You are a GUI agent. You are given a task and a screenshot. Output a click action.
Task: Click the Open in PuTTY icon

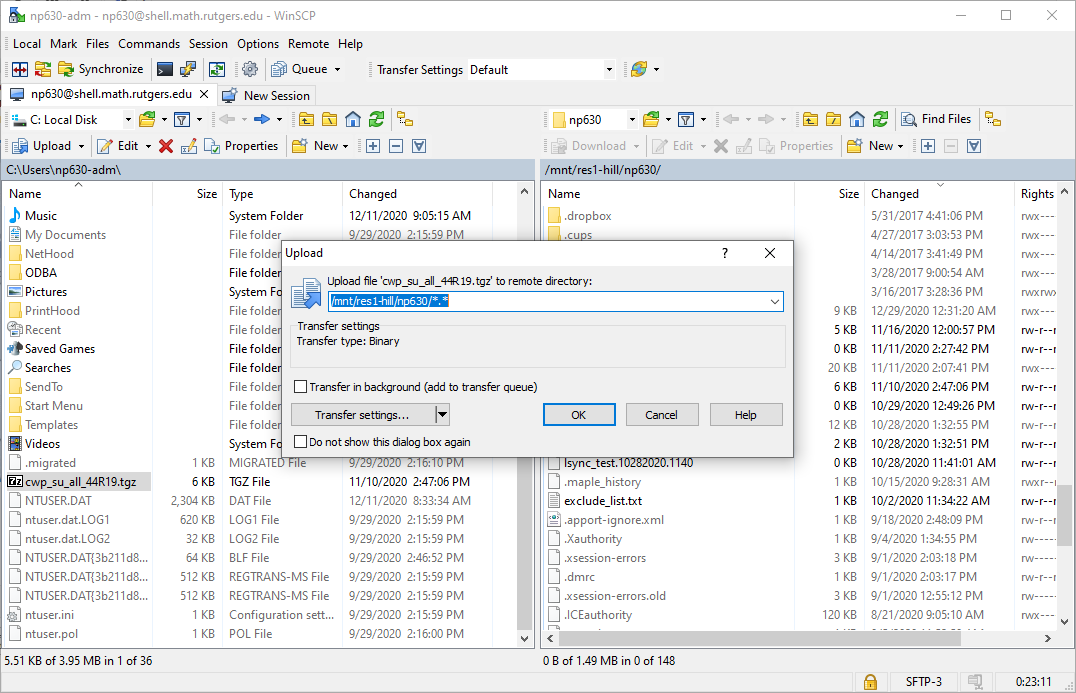(x=188, y=69)
